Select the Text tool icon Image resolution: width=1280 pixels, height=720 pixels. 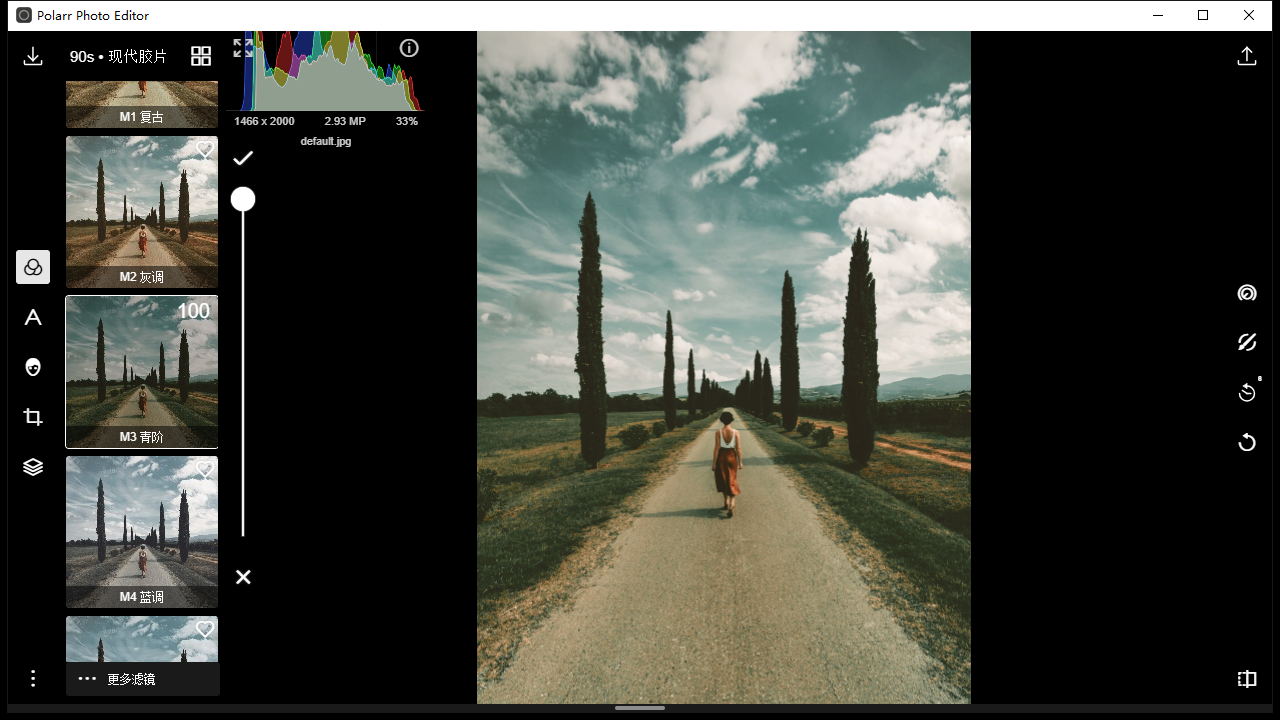(x=33, y=317)
